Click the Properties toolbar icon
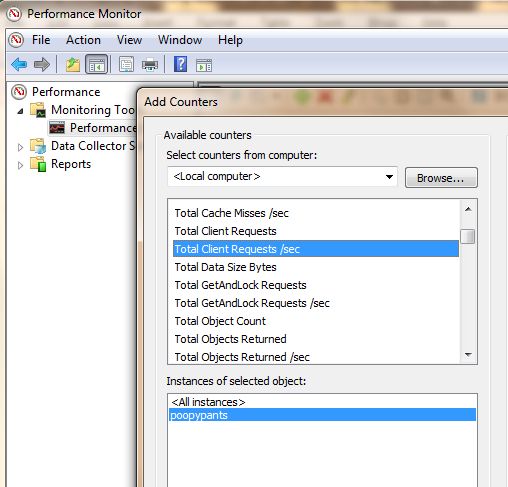The height and width of the screenshot is (487, 508). point(126,64)
